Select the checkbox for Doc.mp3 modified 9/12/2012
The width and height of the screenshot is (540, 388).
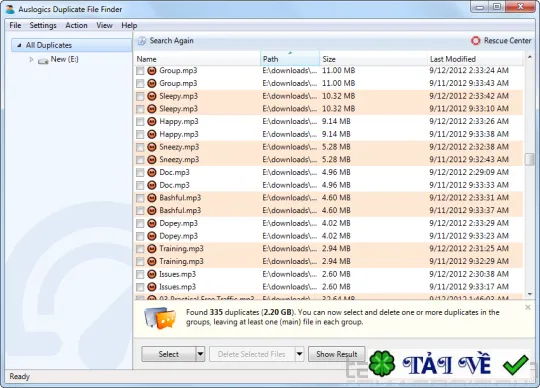pyautogui.click(x=140, y=173)
